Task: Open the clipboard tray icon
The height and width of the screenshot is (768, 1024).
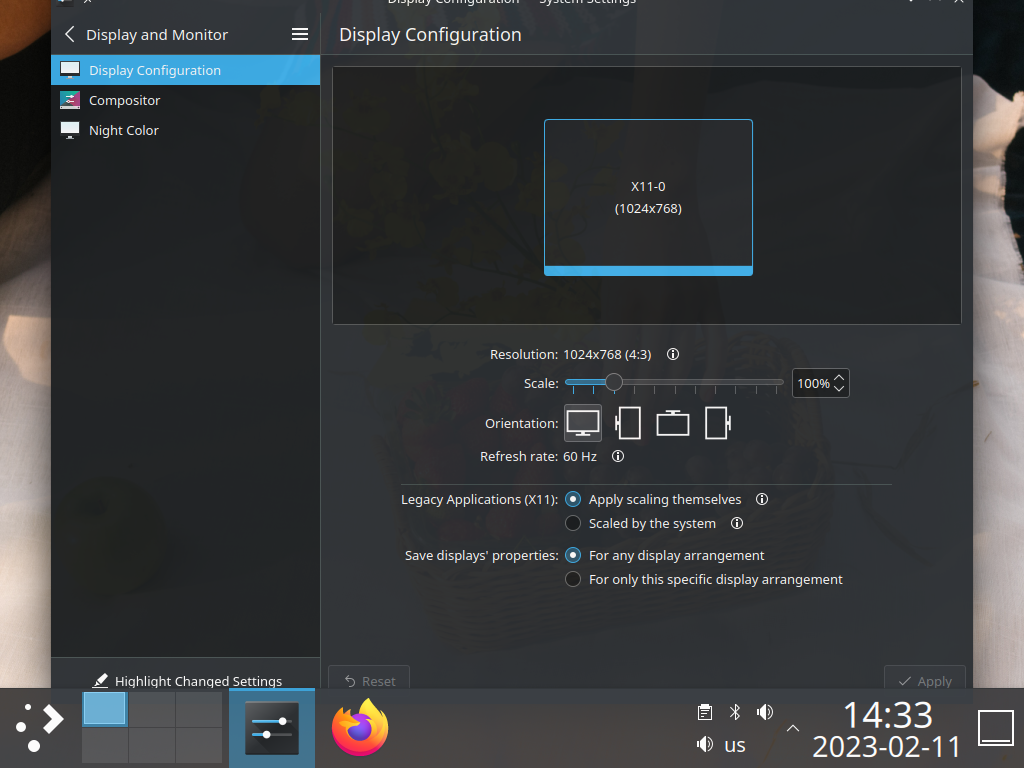Action: [705, 712]
